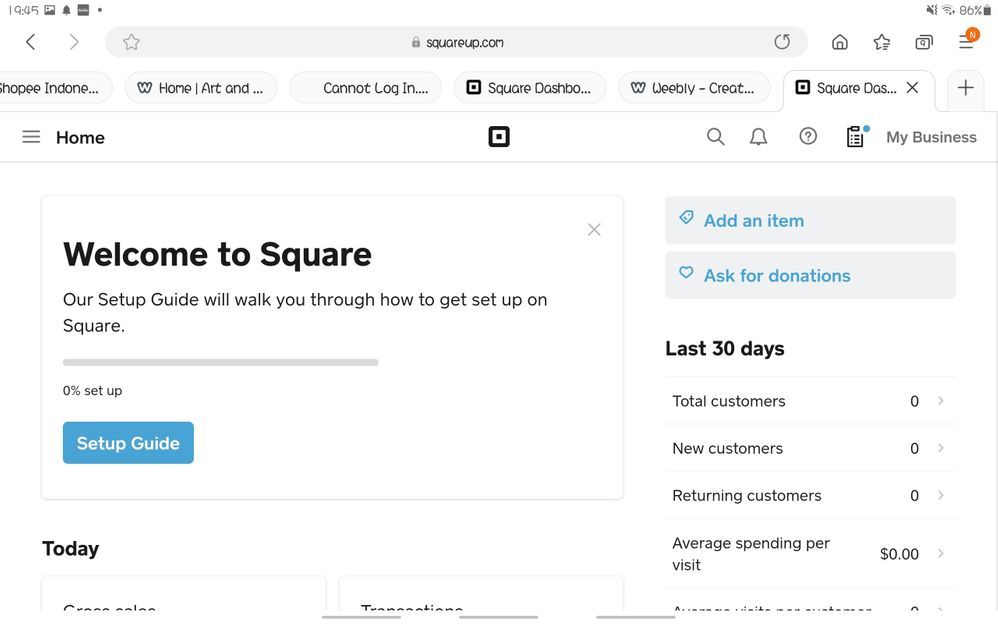This screenshot has width=998, height=624.
Task: Expand the New customers row chevron
Action: [x=941, y=448]
